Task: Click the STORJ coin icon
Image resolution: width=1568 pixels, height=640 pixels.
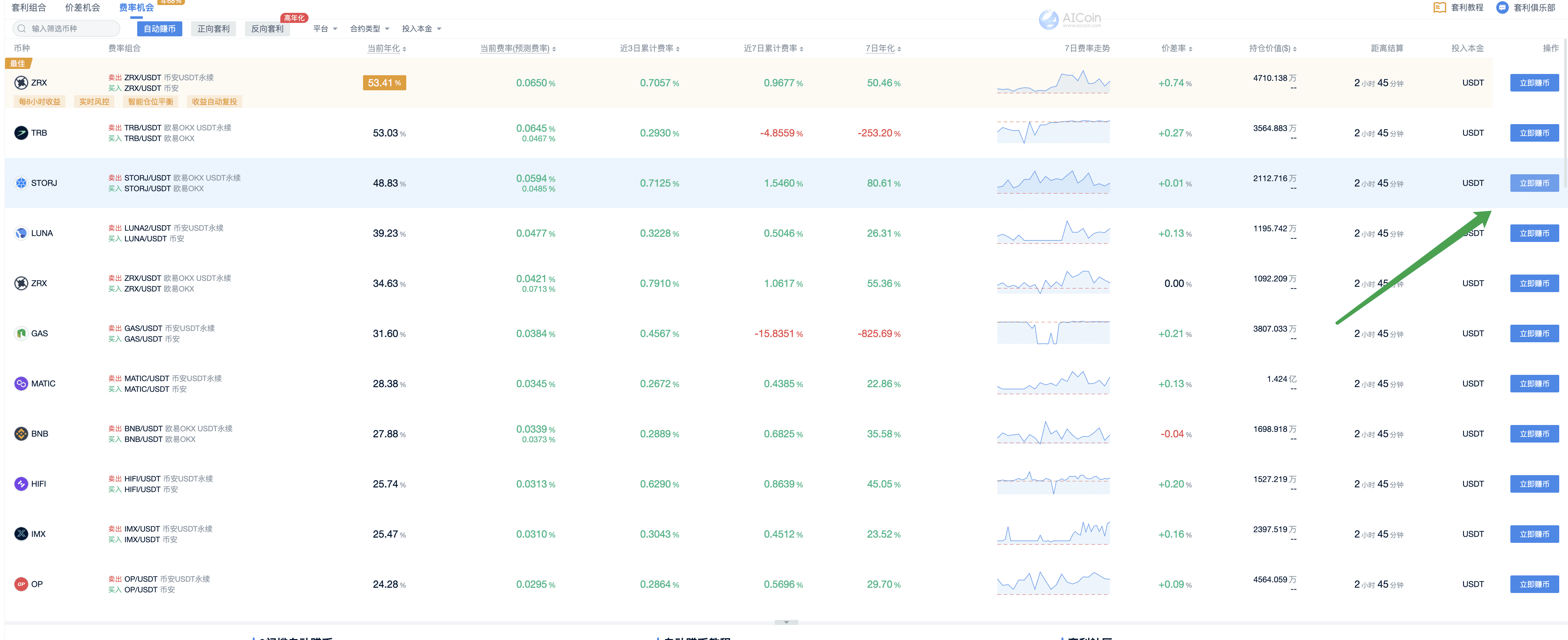Action: click(21, 183)
